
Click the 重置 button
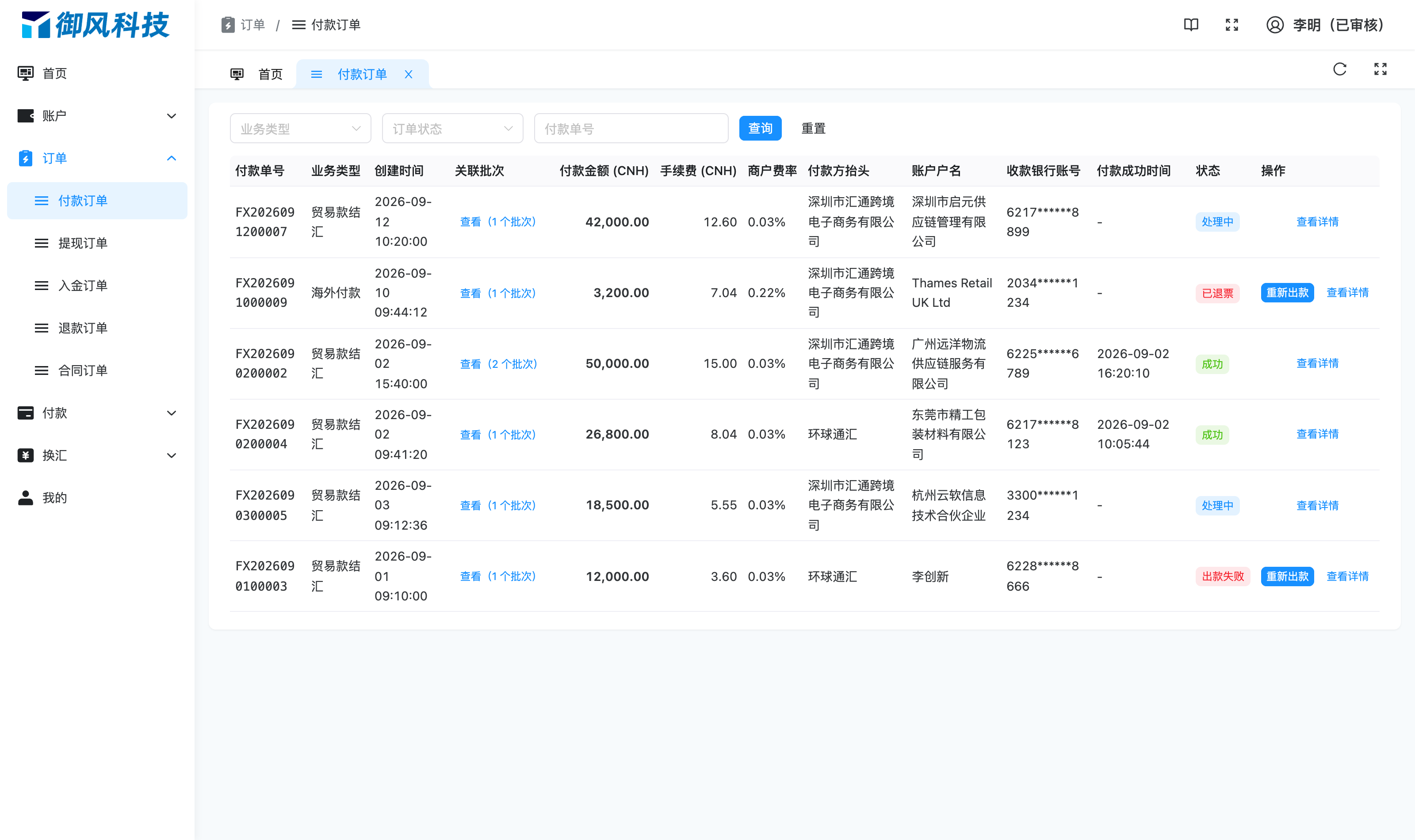pyautogui.click(x=813, y=129)
